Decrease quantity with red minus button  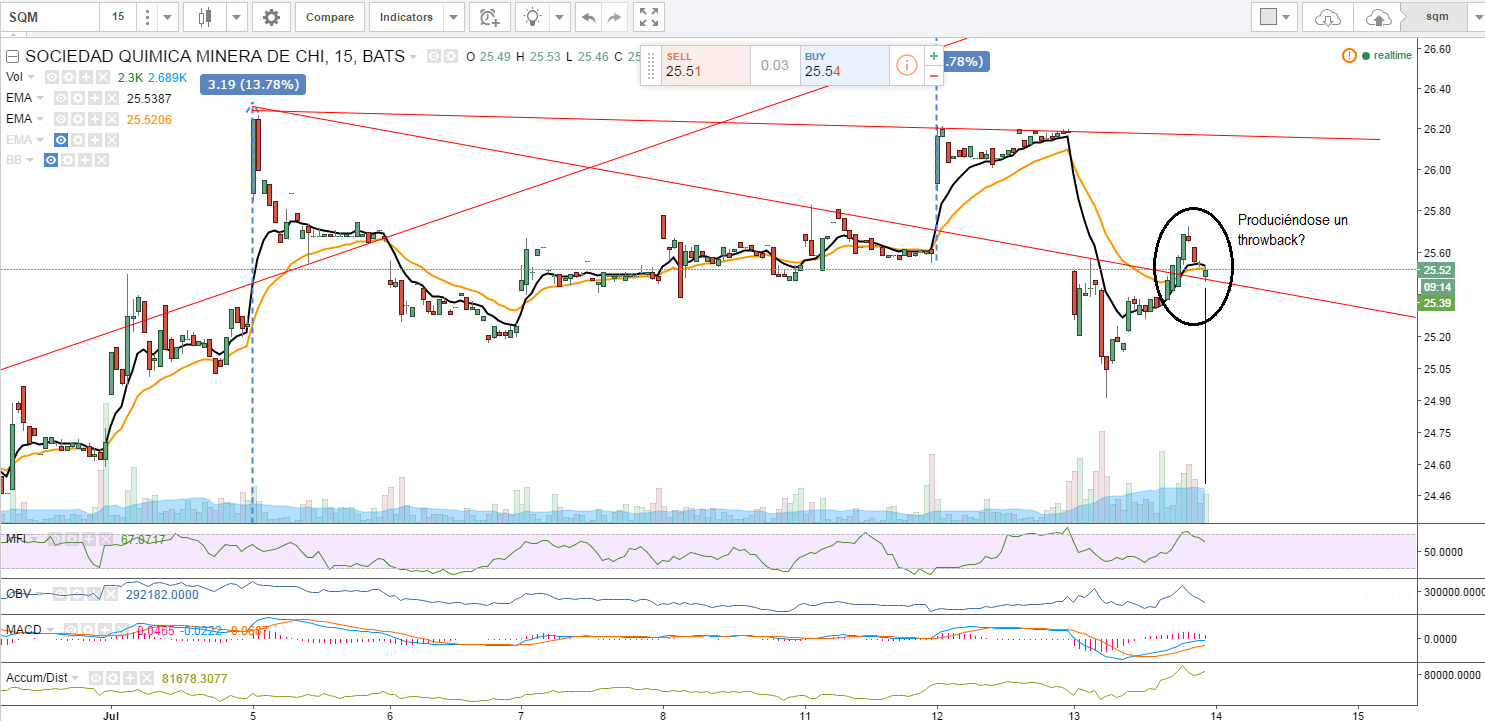[x=934, y=76]
